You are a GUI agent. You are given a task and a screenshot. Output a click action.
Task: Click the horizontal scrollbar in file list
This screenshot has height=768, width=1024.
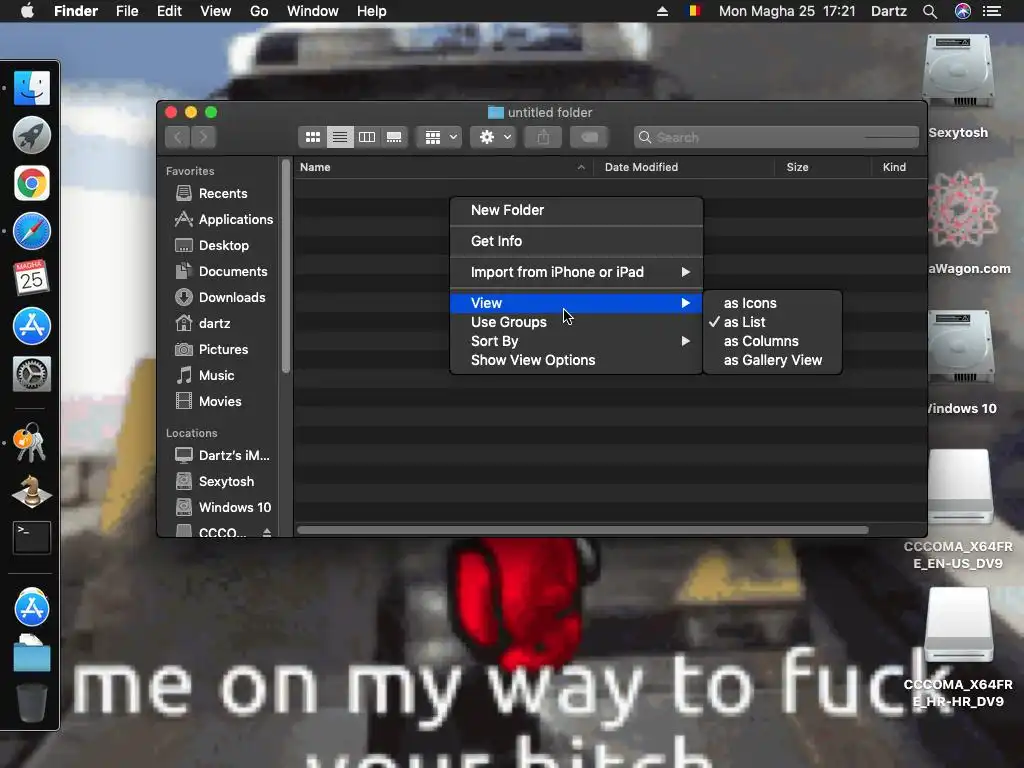click(583, 530)
